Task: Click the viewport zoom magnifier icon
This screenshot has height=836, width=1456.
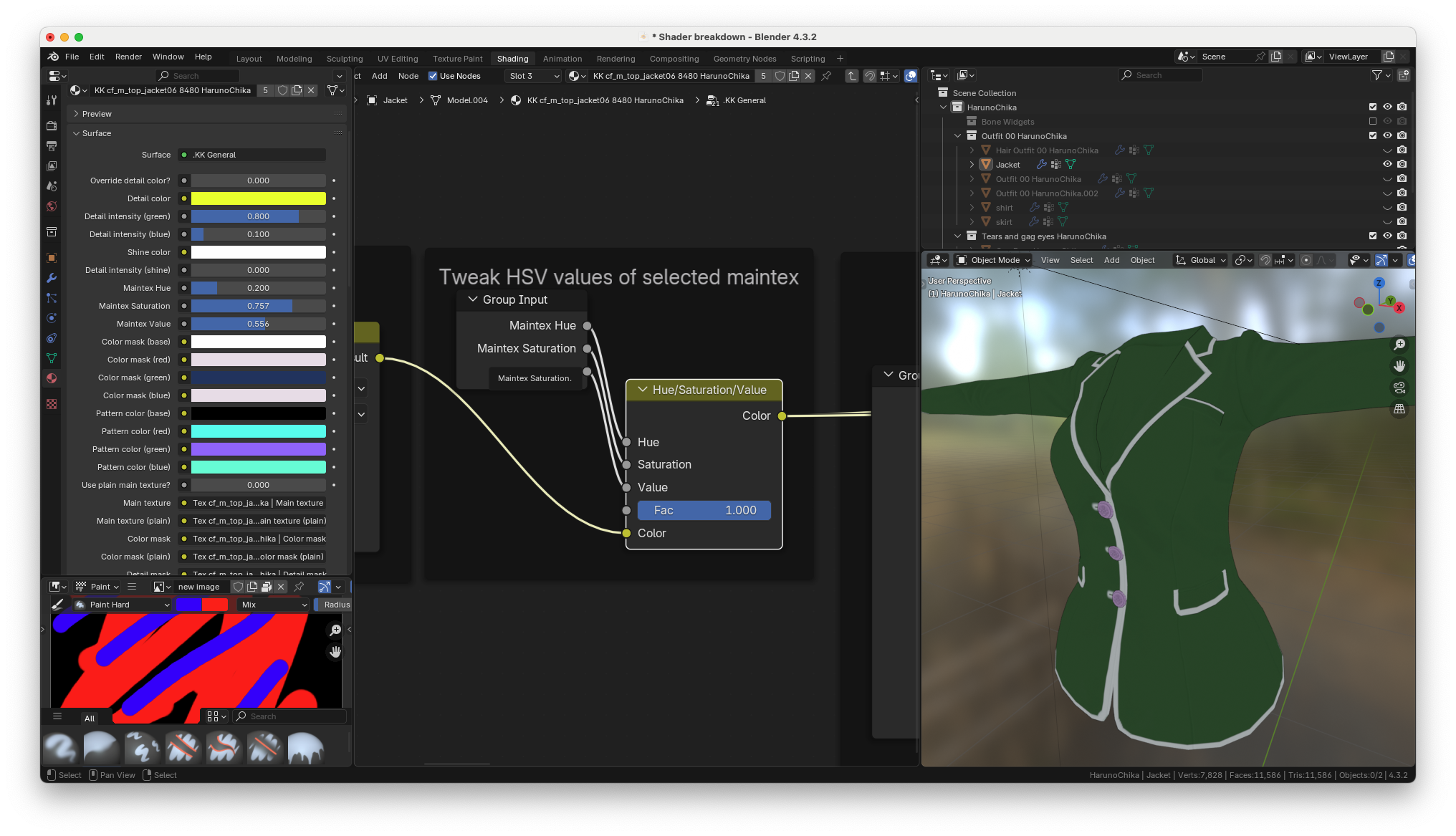Action: 1399,345
